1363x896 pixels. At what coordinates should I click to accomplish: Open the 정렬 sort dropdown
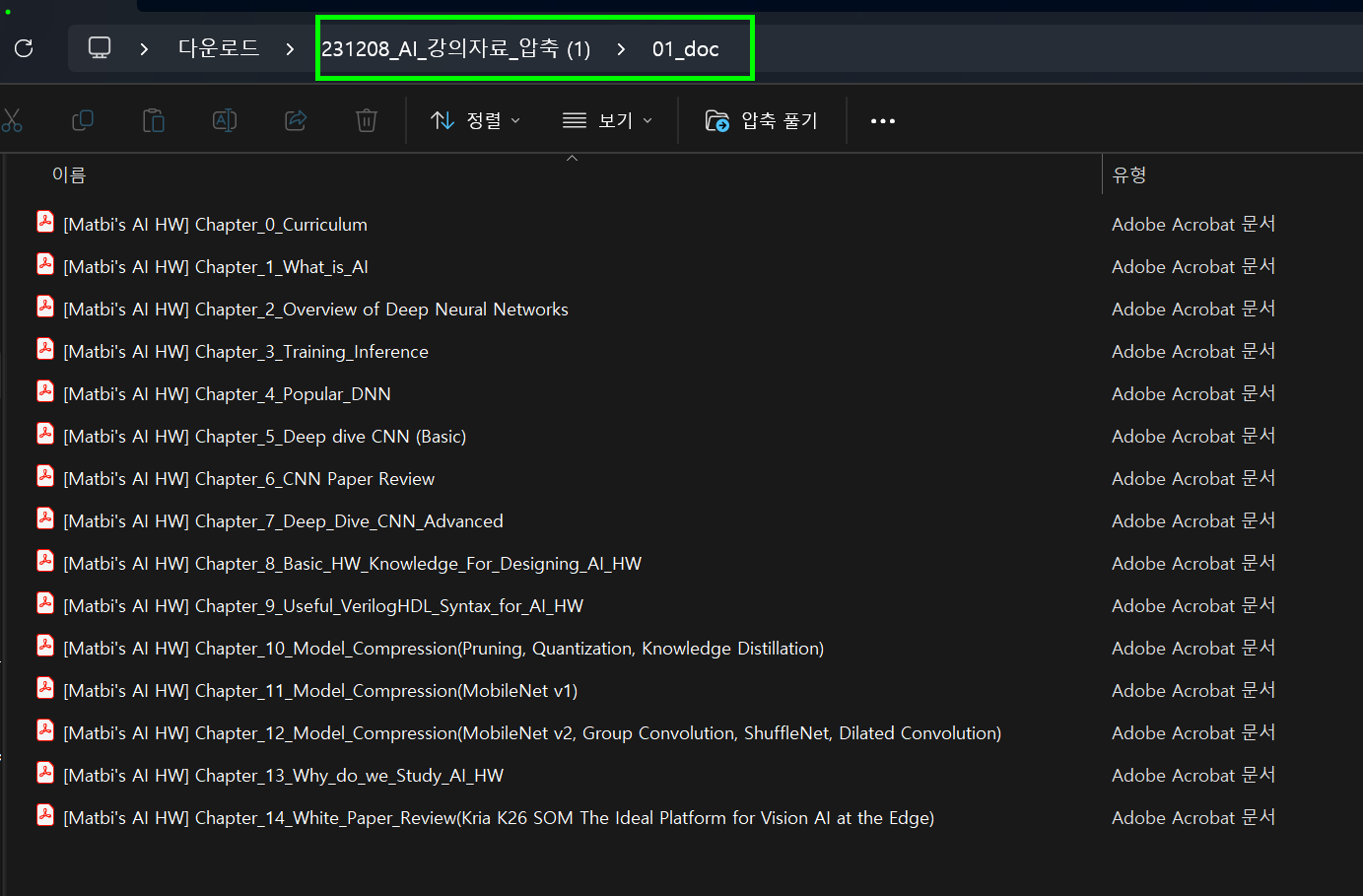pyautogui.click(x=475, y=120)
